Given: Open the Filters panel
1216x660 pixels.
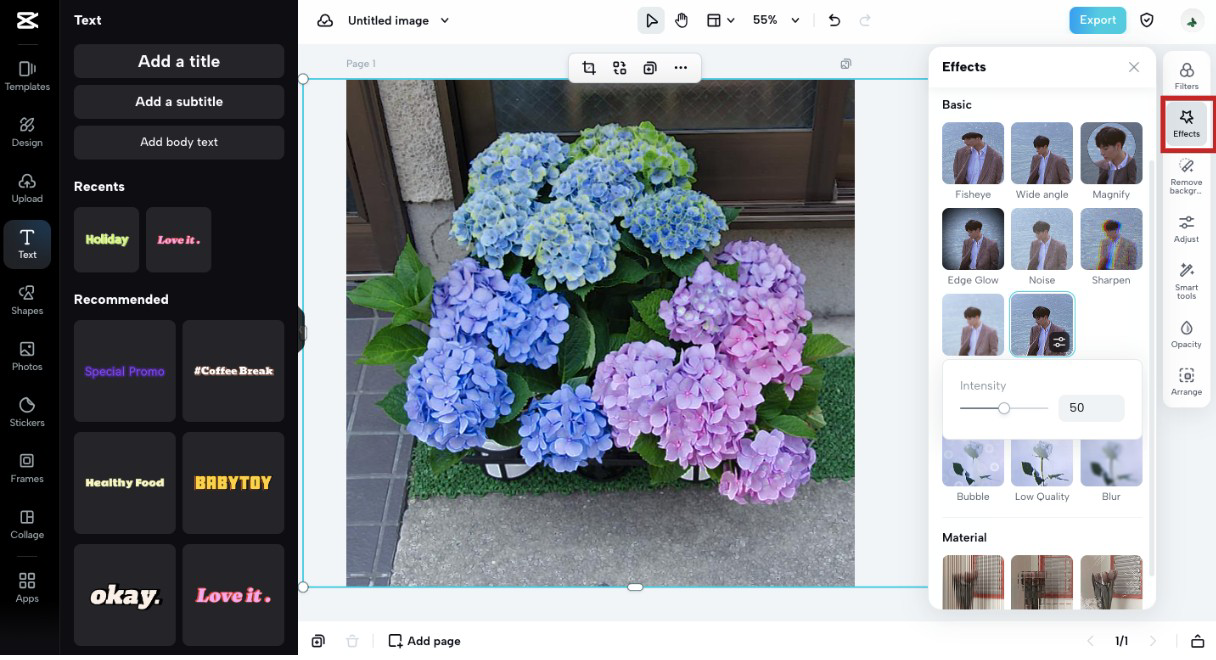Looking at the screenshot, I should 1187,76.
